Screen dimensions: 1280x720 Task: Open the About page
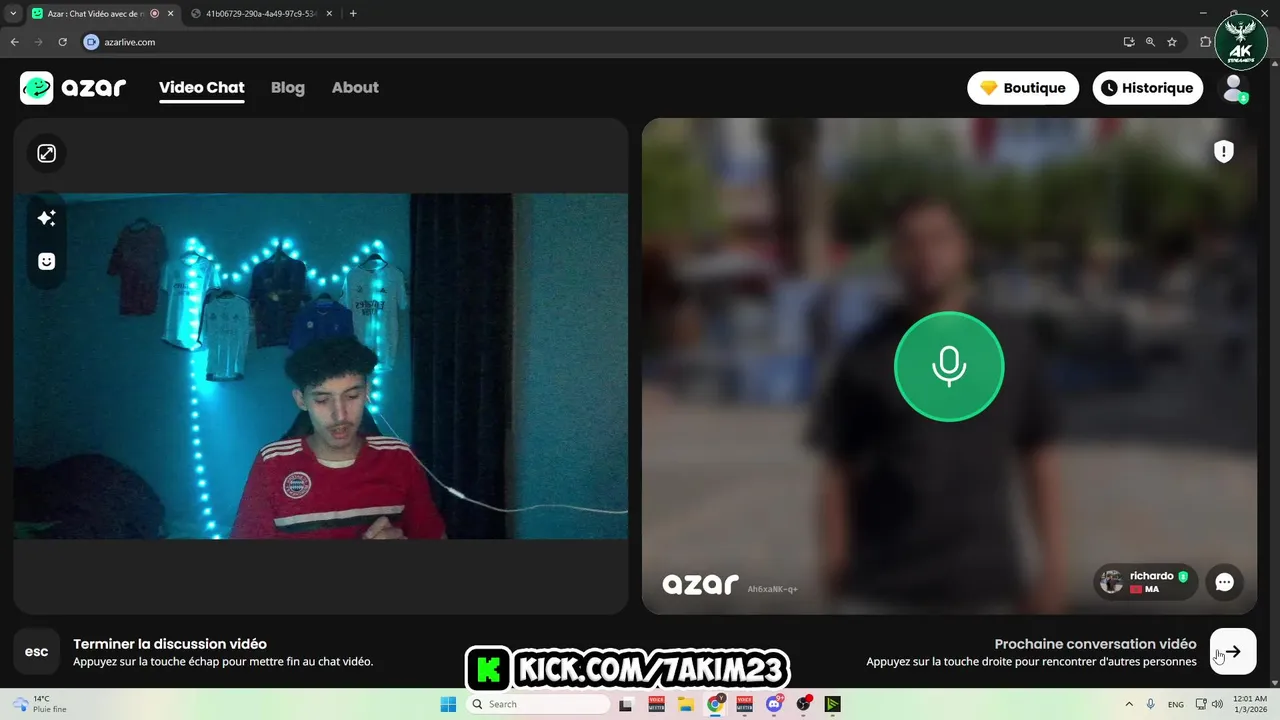pyautogui.click(x=355, y=88)
